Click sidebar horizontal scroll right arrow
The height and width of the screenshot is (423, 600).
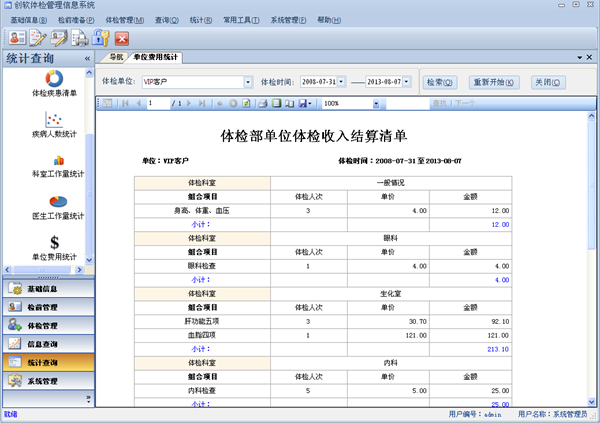pos(79,270)
